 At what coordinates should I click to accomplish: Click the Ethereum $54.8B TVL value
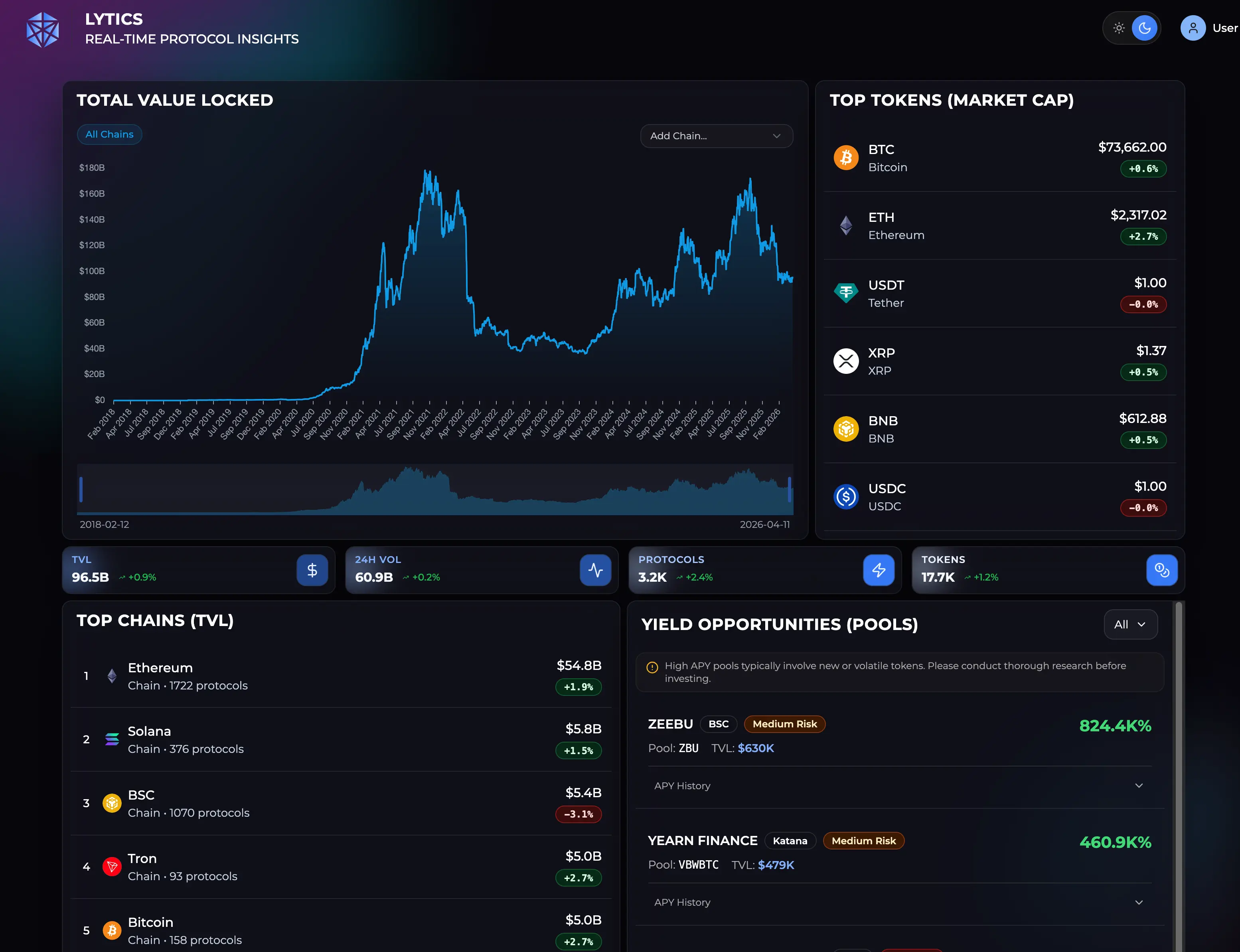pos(579,665)
